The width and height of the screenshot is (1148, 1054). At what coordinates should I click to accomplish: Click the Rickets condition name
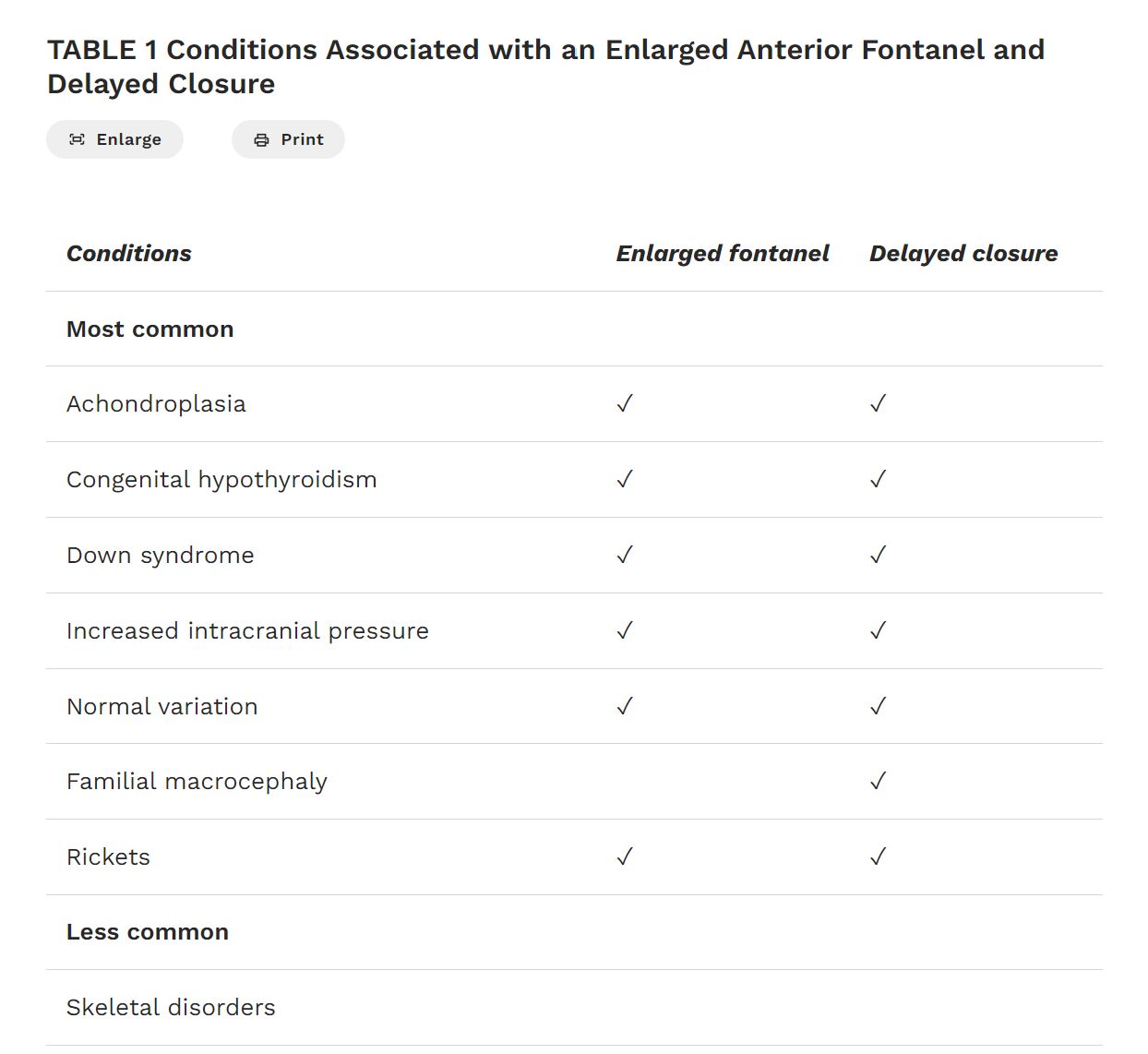coord(108,856)
